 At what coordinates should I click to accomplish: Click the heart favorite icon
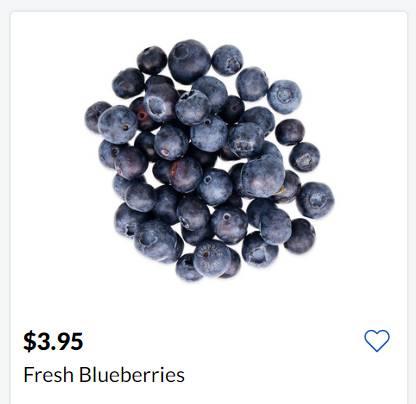coord(377,341)
